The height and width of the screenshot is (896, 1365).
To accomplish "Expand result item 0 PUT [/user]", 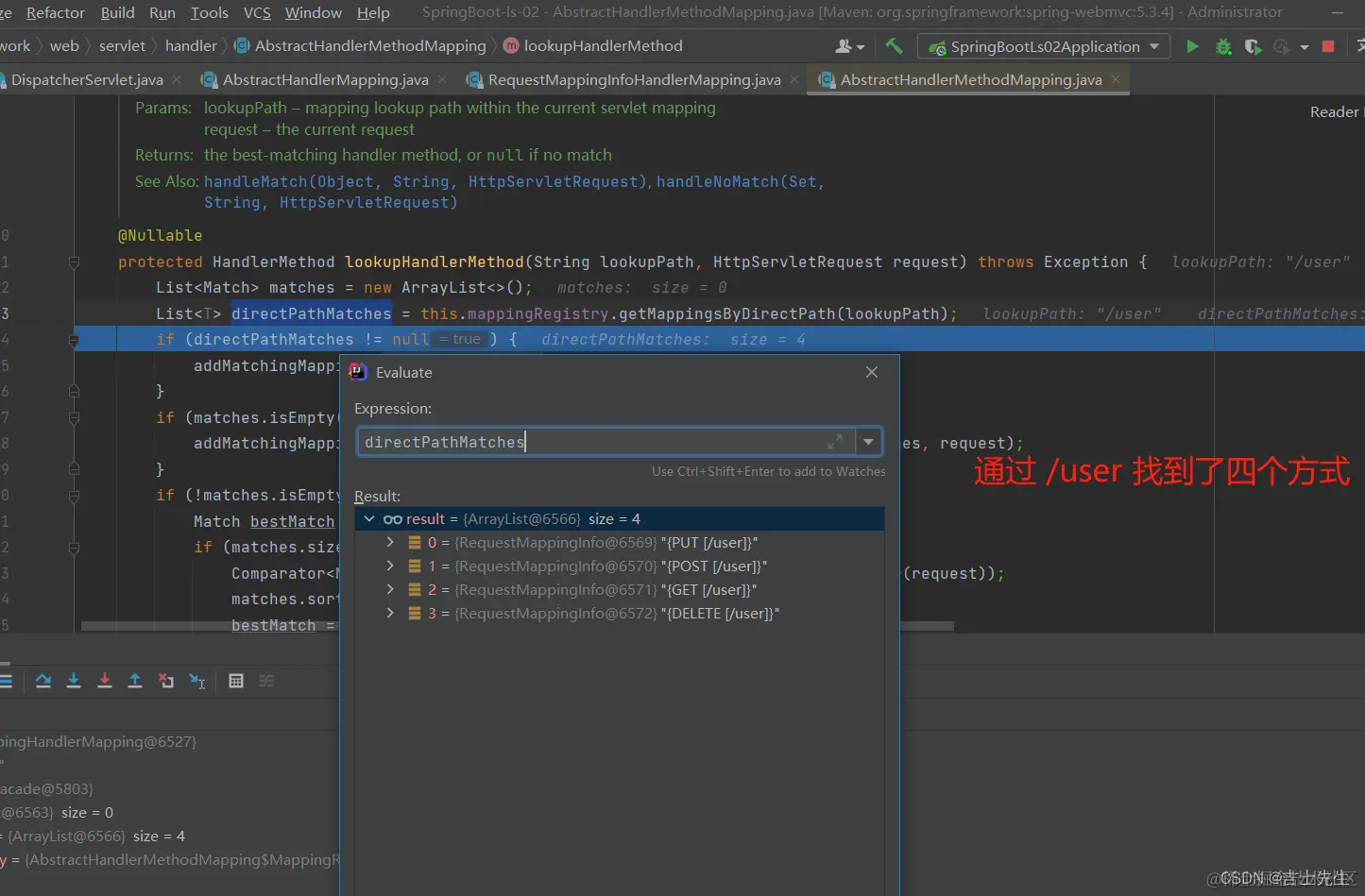I will 390,543.
